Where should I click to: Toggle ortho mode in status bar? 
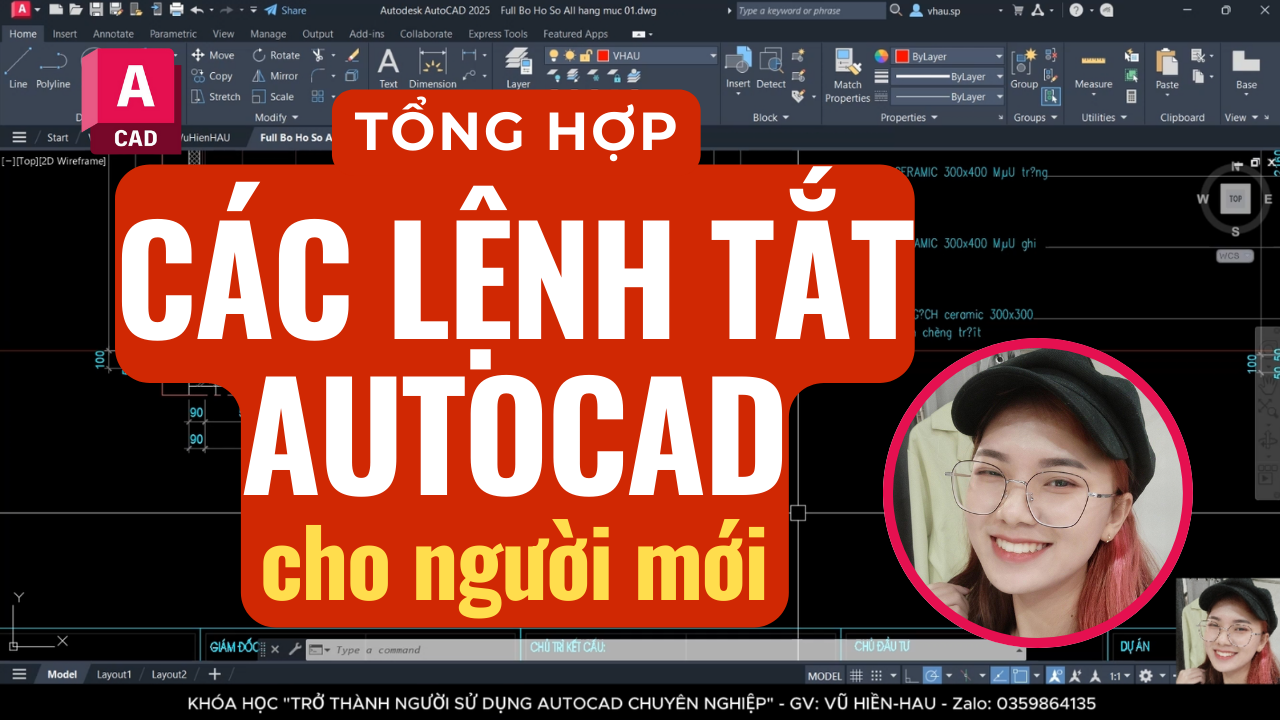[909, 675]
